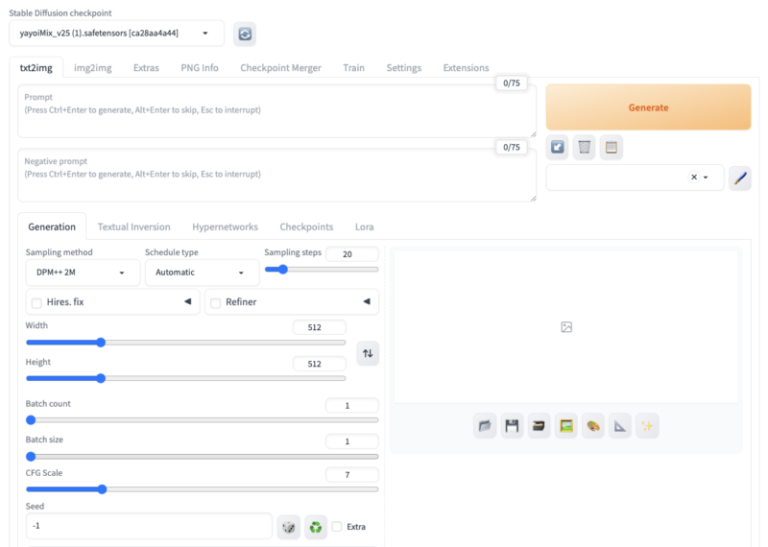Click the blue arrow read-parameters icon
Viewport: 768px width, 547px height.
coord(558,148)
